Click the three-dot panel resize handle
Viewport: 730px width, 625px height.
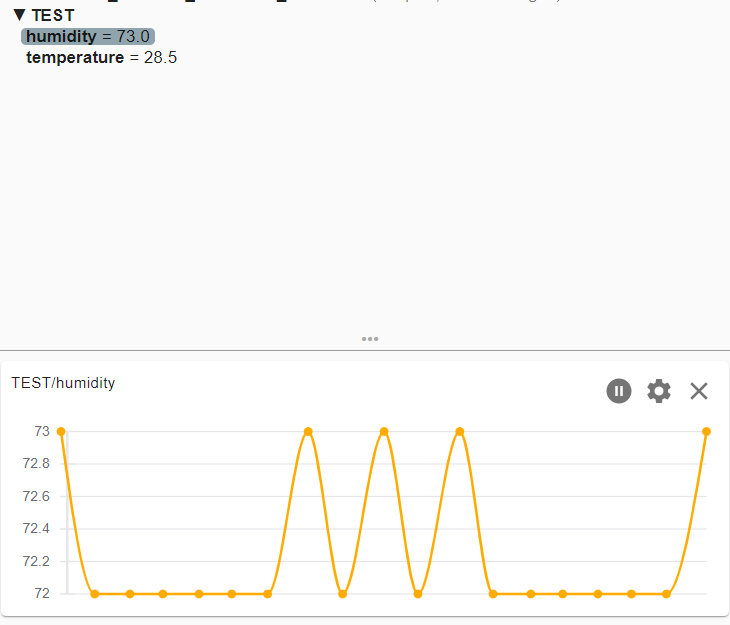click(370, 339)
